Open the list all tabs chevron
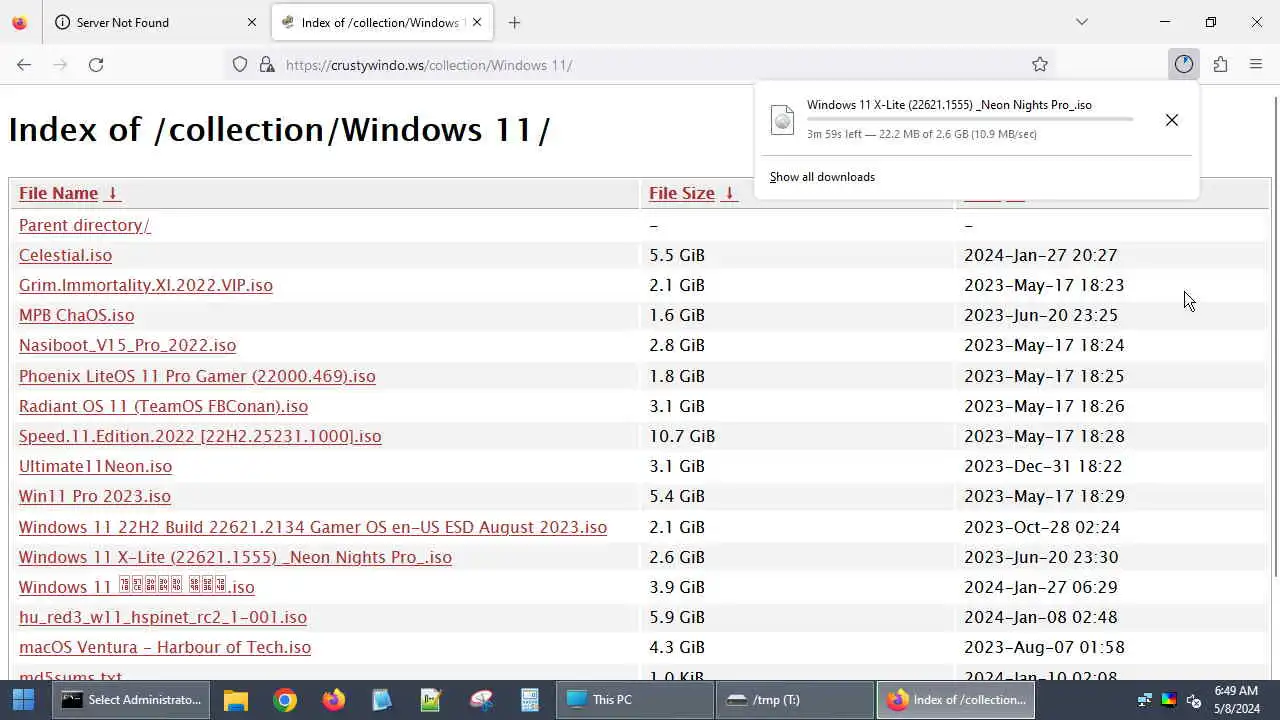Image resolution: width=1280 pixels, height=720 pixels. pyautogui.click(x=1082, y=22)
